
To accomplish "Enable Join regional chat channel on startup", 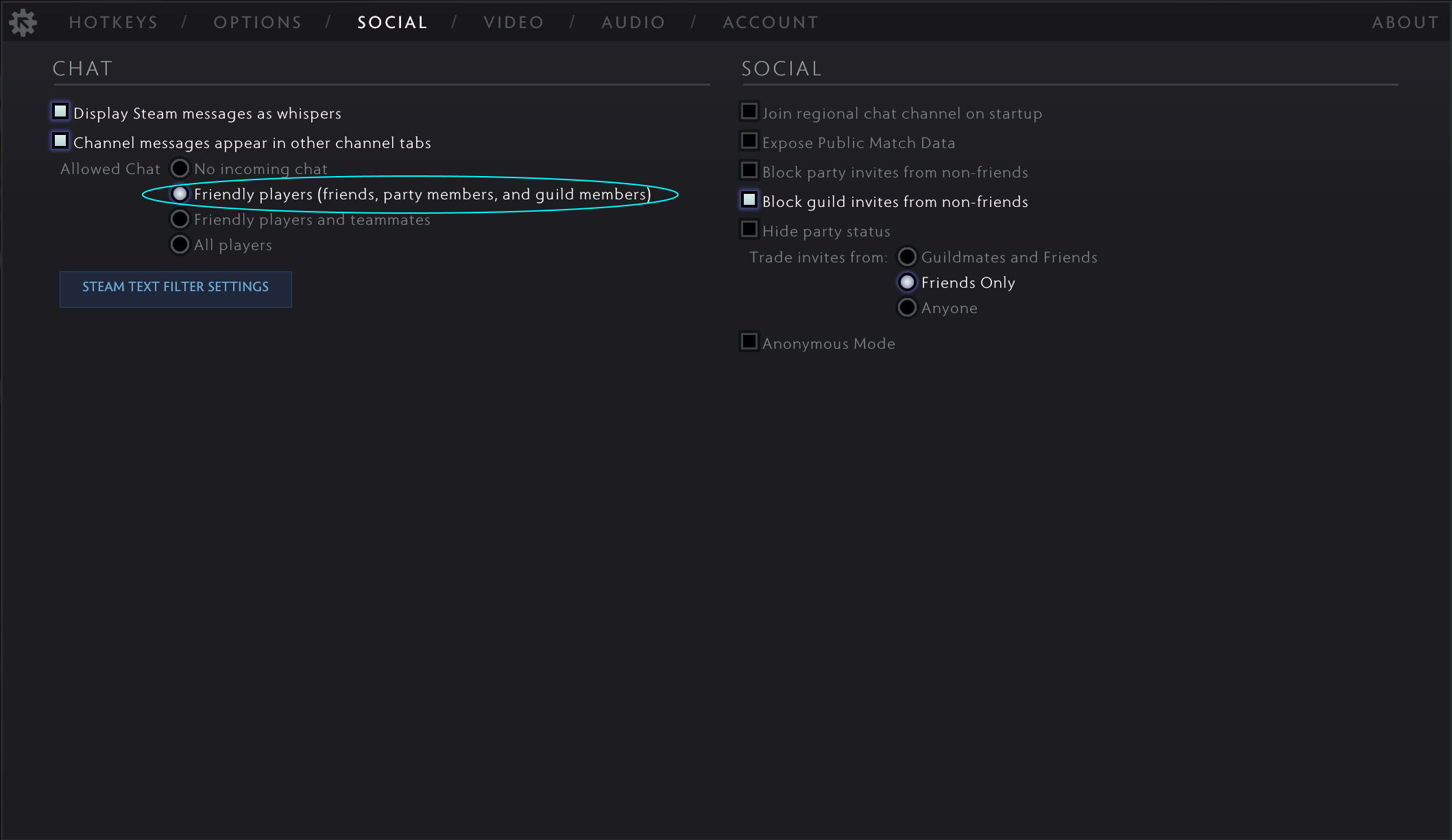I will (749, 111).
